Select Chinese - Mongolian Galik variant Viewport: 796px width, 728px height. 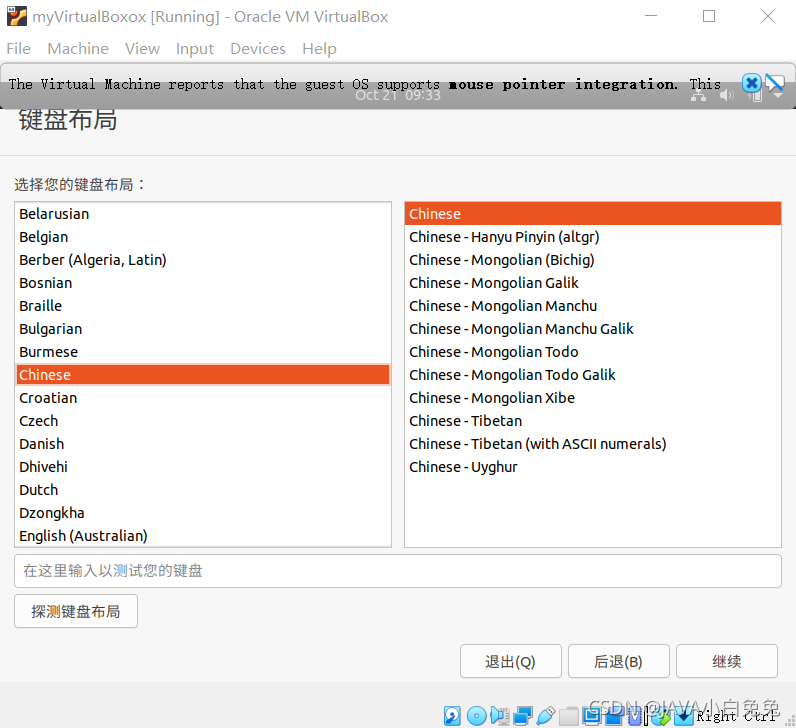tap(593, 283)
